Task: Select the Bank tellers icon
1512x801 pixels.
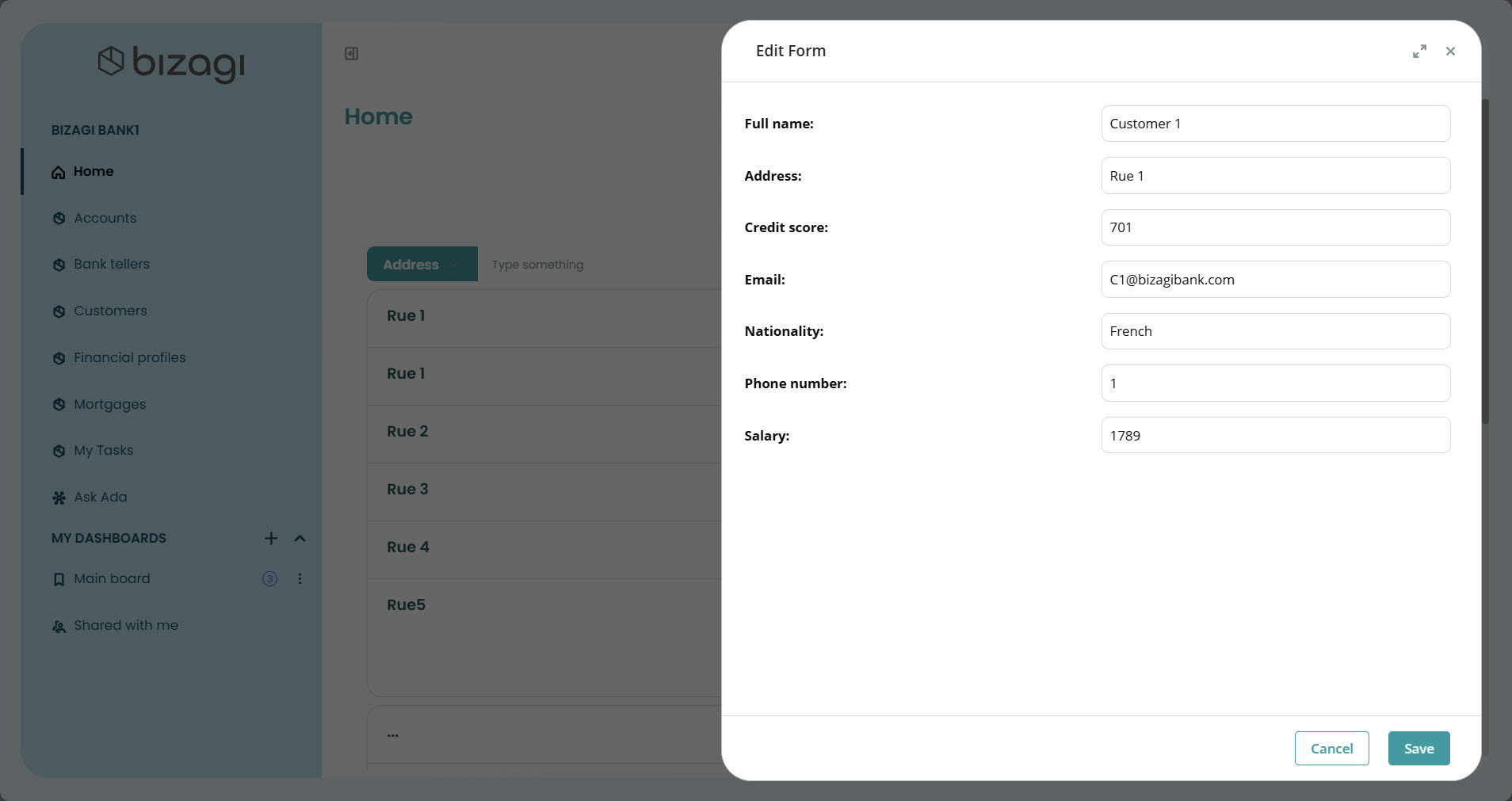Action: point(59,264)
